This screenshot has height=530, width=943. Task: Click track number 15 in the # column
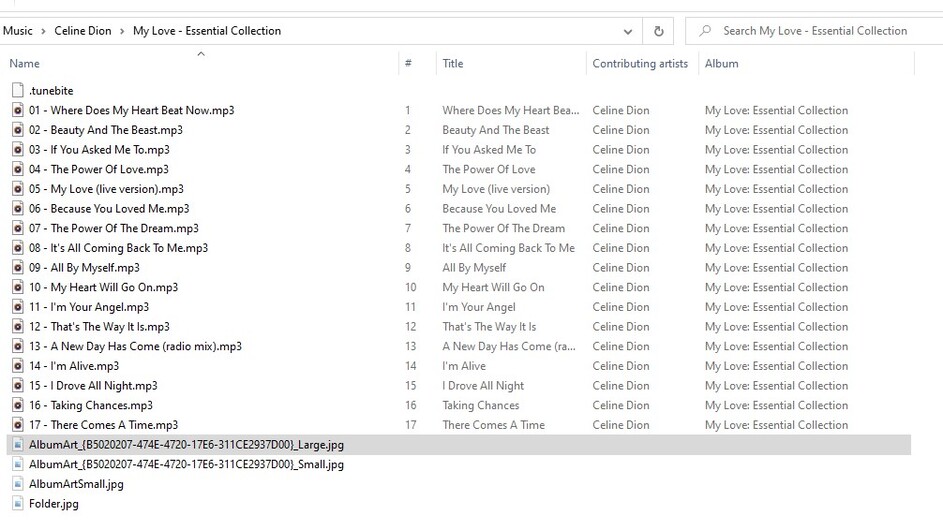tap(411, 386)
